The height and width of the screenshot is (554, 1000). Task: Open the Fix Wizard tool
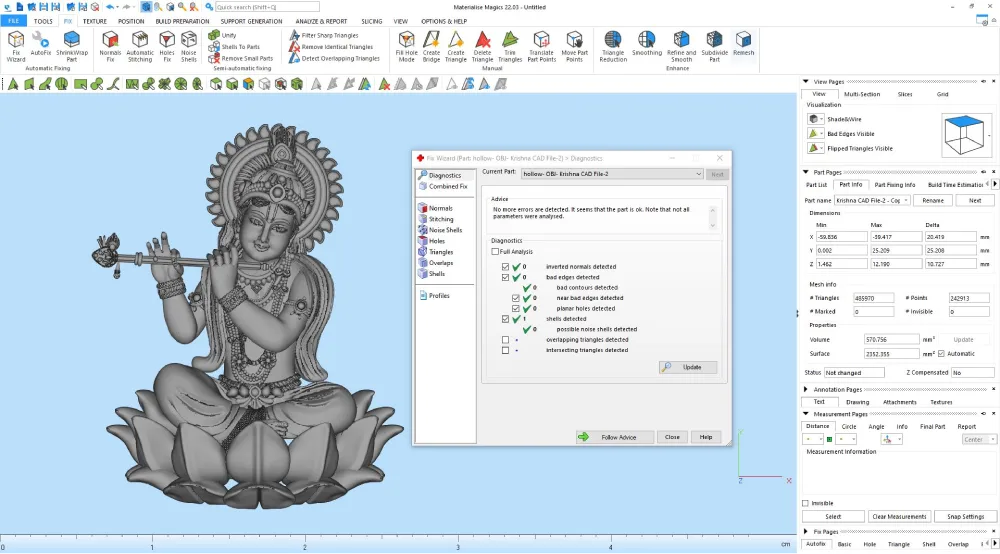point(16,46)
